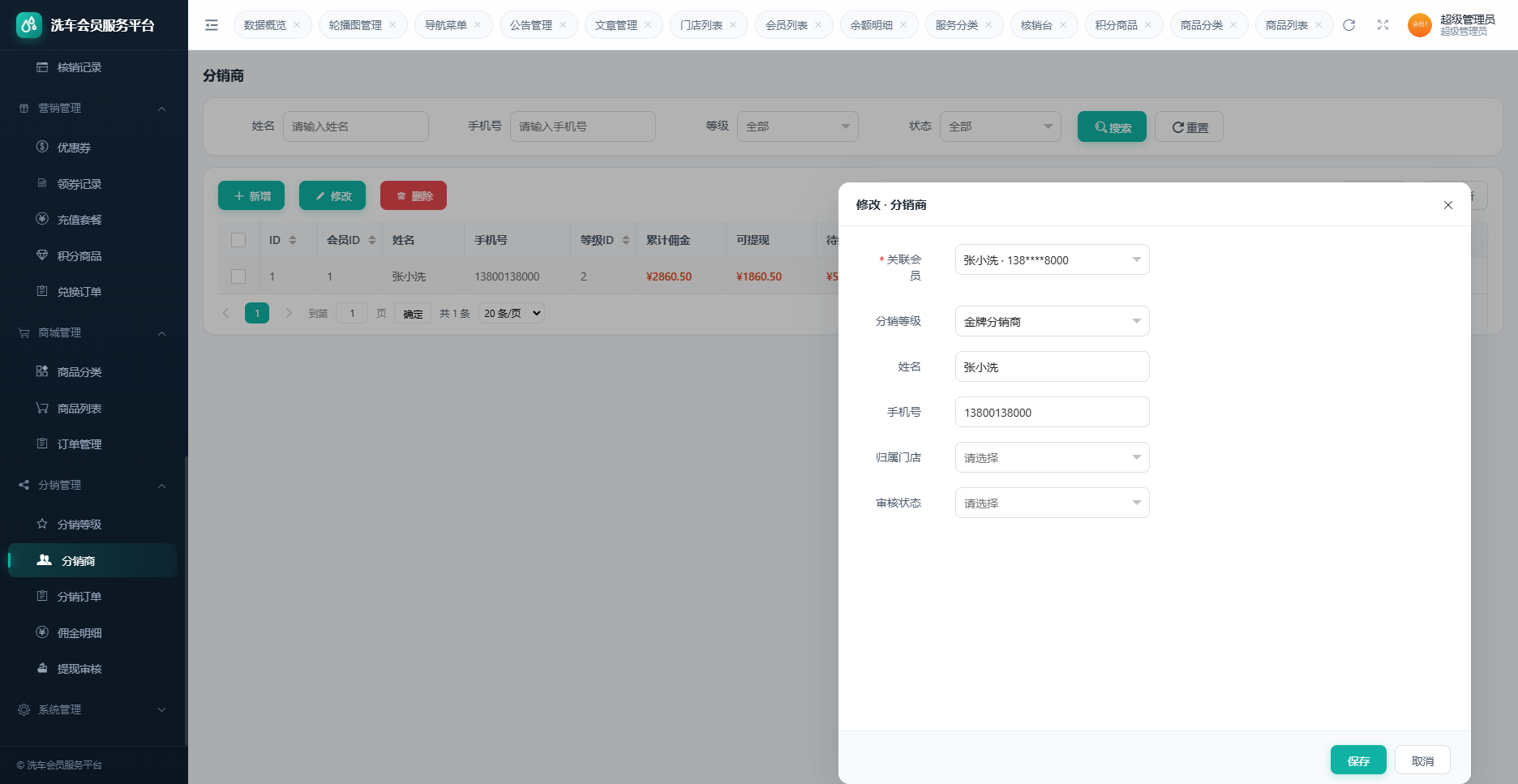Open 分销订单 in the sidebar

coord(94,597)
